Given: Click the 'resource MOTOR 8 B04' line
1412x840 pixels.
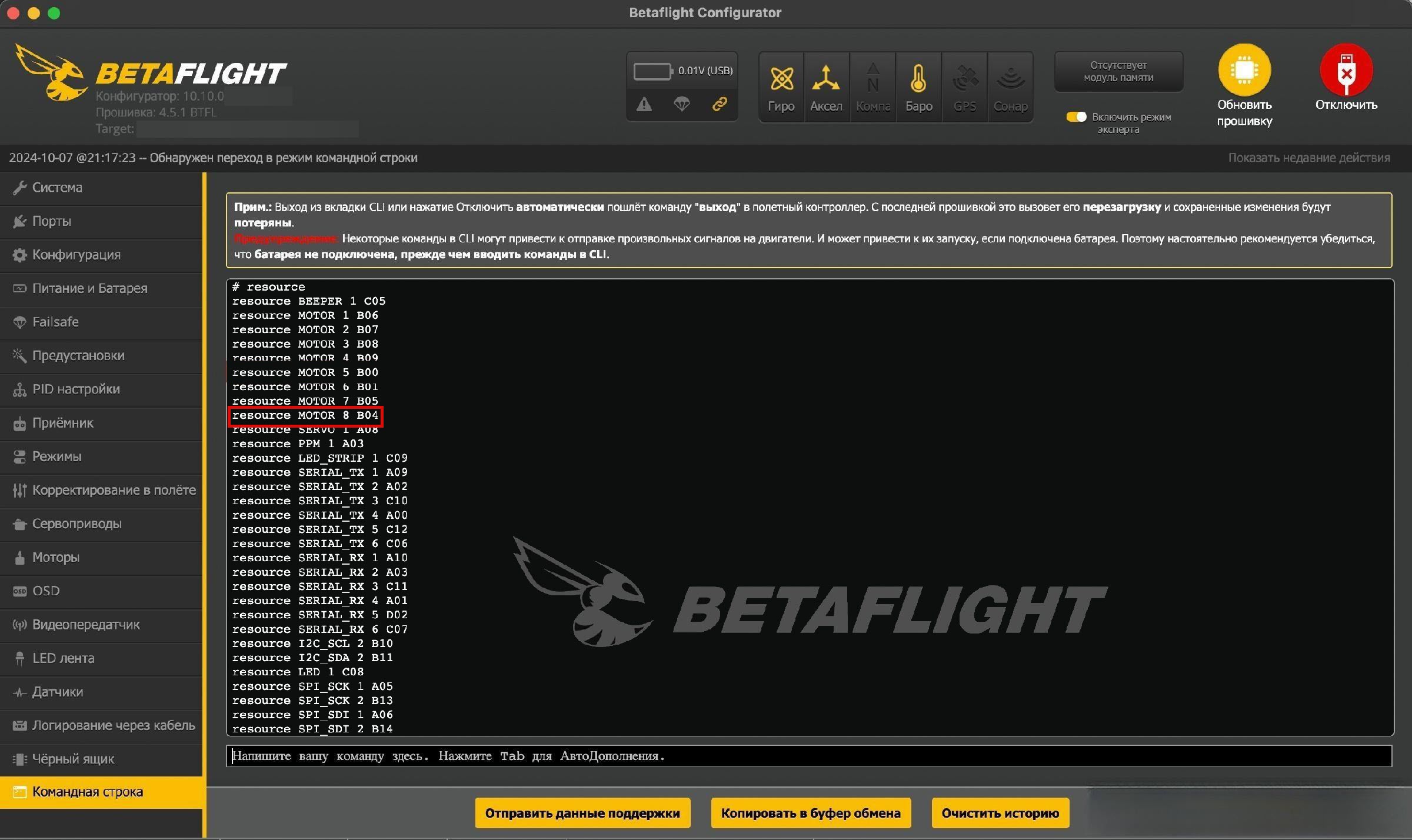Looking at the screenshot, I should click(305, 415).
